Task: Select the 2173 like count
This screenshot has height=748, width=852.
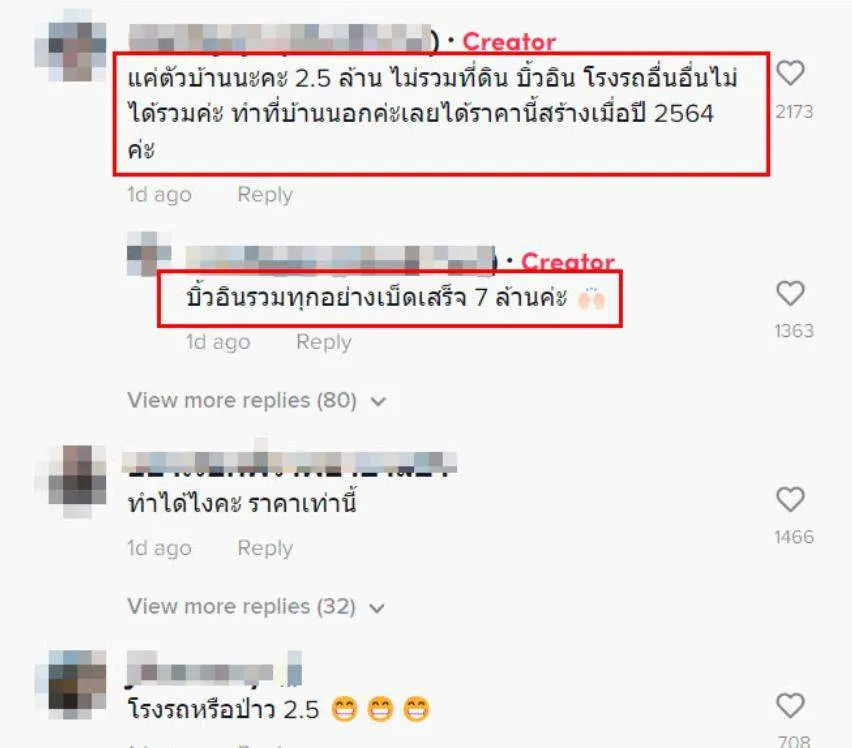Action: coord(794,112)
